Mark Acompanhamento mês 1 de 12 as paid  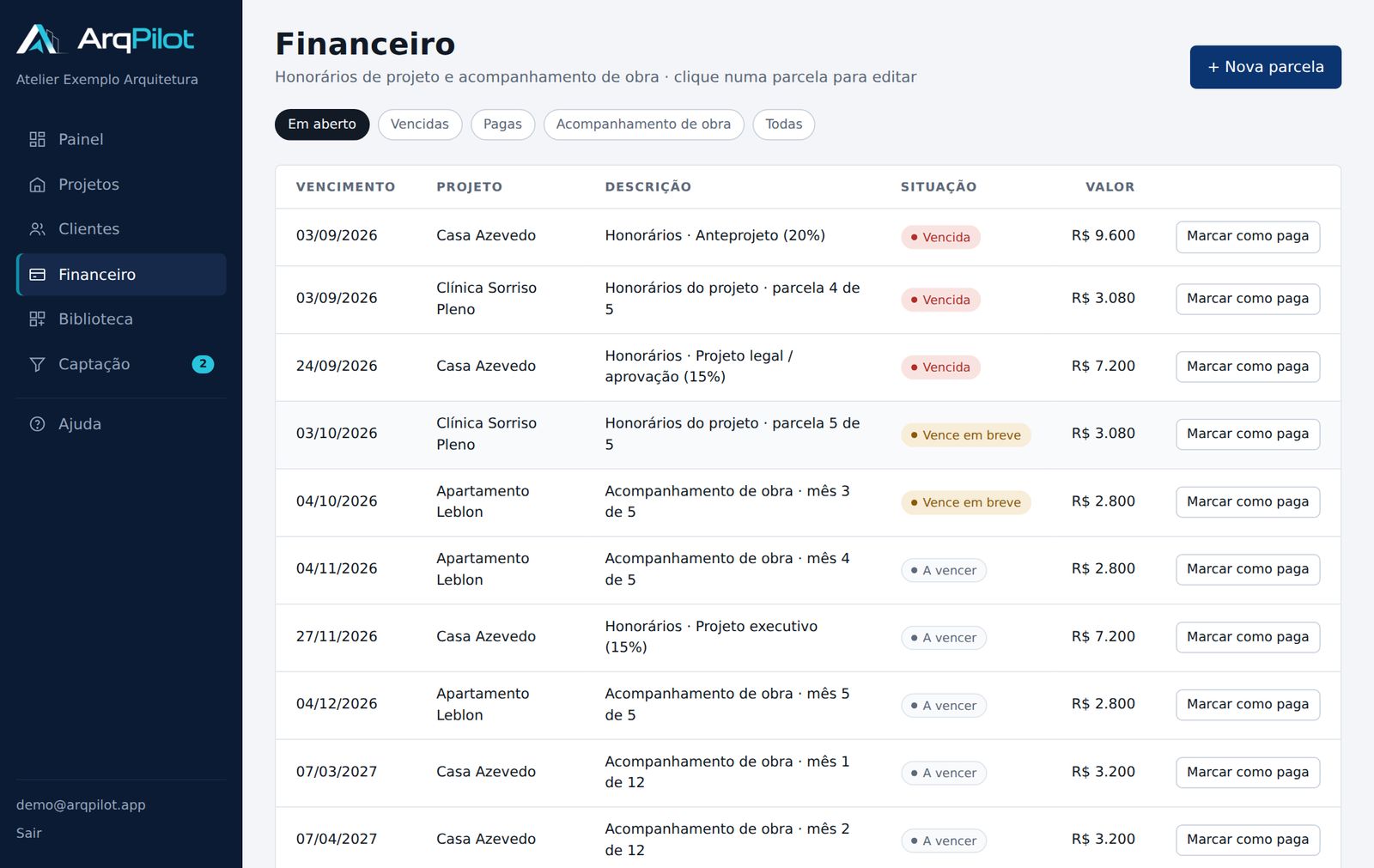click(x=1248, y=773)
